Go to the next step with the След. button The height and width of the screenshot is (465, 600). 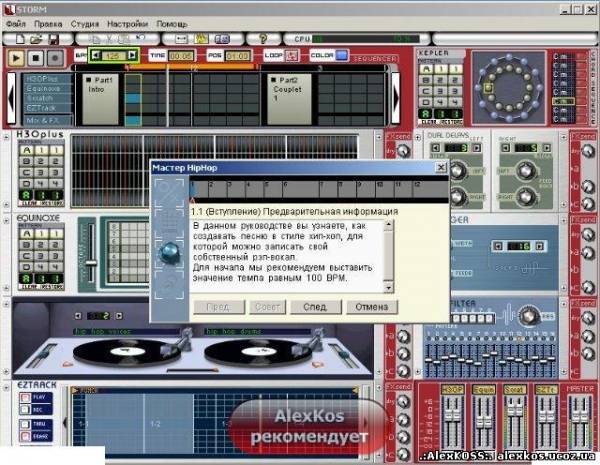(x=315, y=307)
